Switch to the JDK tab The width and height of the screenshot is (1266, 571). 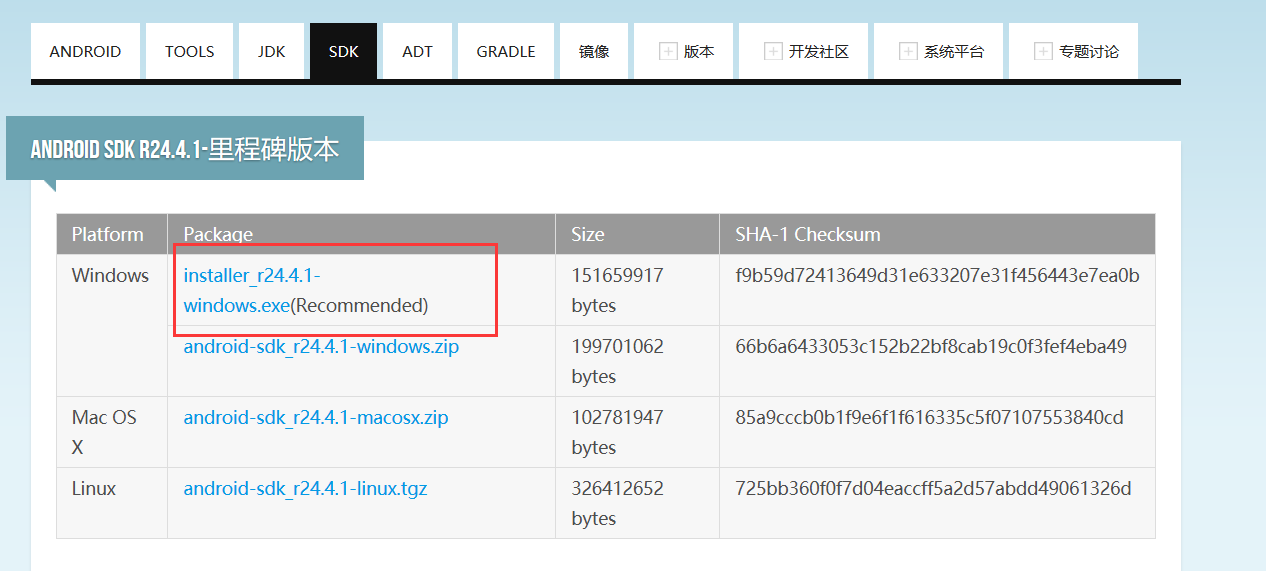pyautogui.click(x=271, y=51)
